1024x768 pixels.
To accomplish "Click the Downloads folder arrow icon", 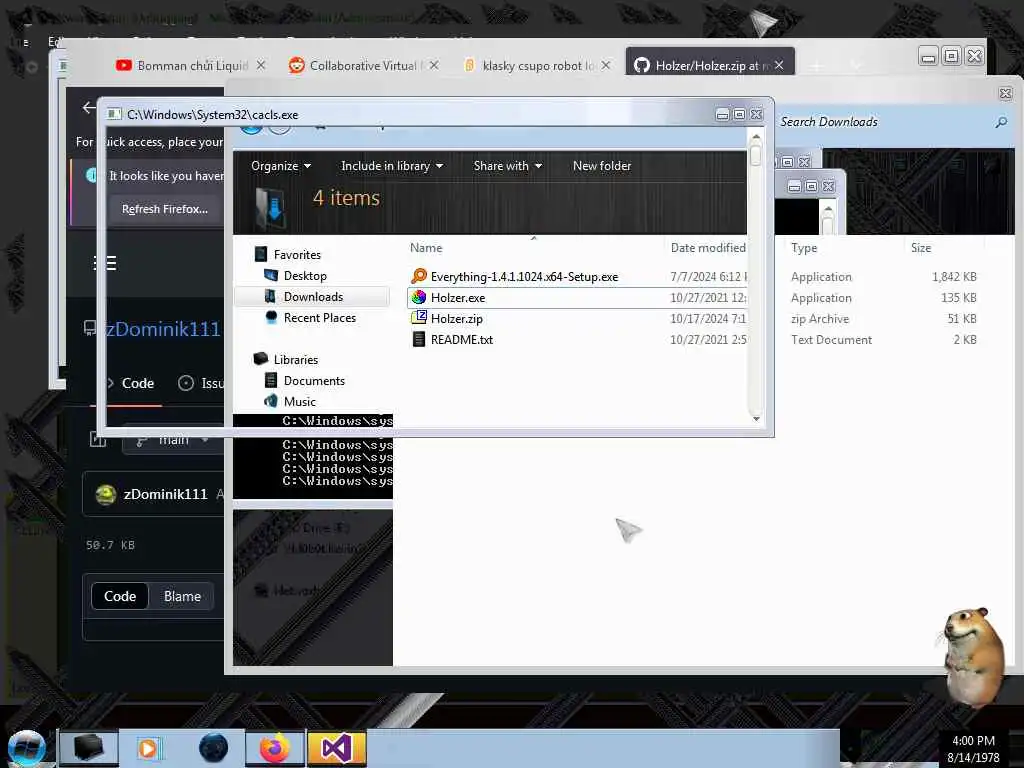I will 270,206.
